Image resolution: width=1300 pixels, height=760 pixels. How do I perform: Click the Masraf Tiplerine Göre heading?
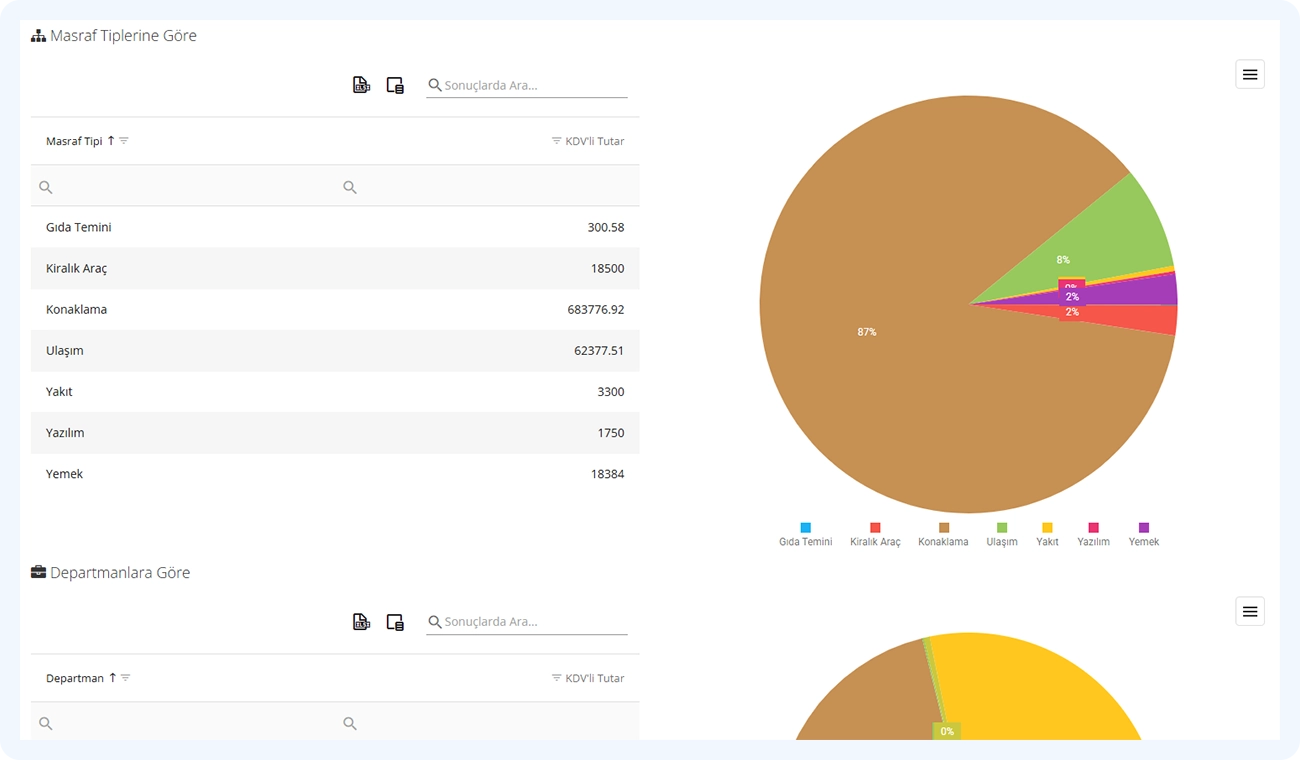pyautogui.click(x=123, y=36)
